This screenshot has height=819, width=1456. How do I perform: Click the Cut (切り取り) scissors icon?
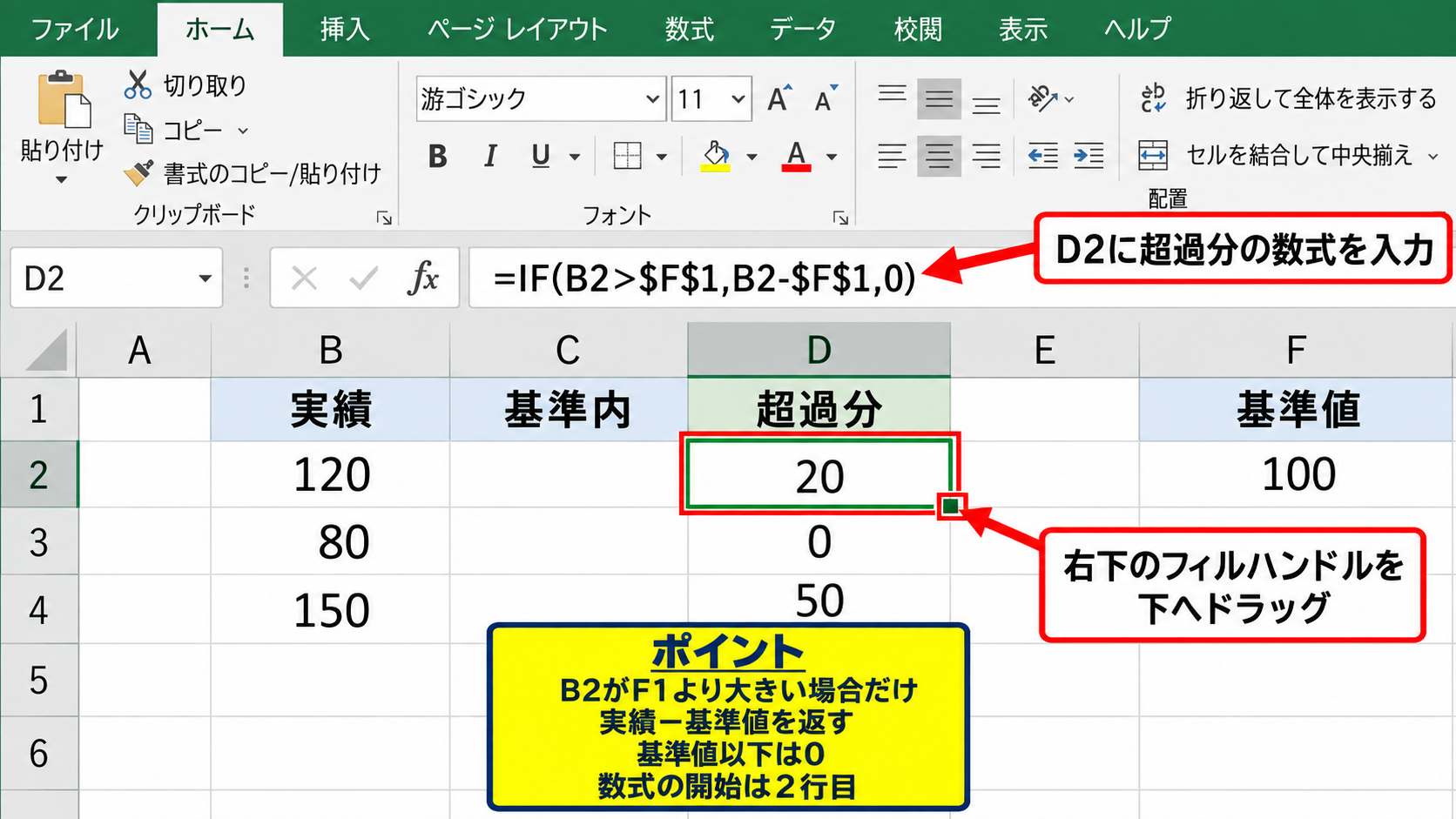coord(138,84)
